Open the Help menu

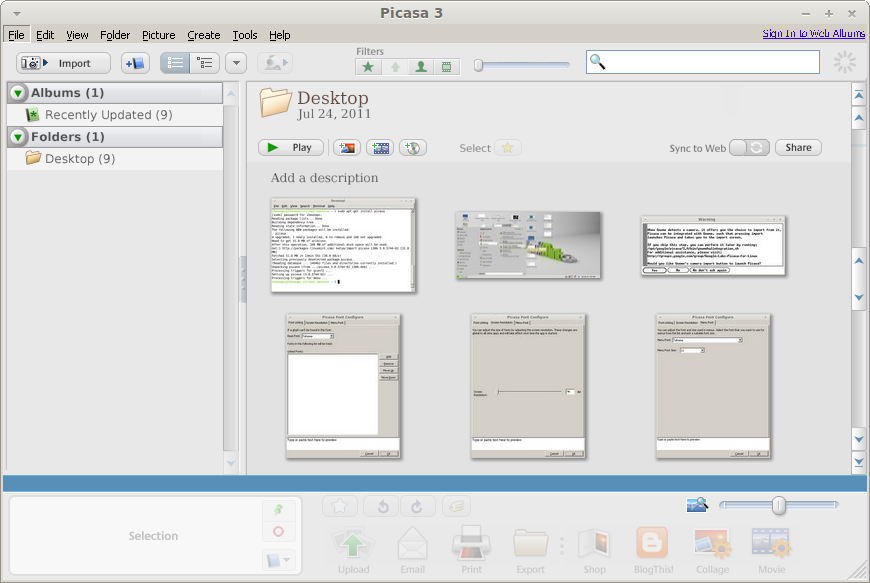[x=280, y=35]
